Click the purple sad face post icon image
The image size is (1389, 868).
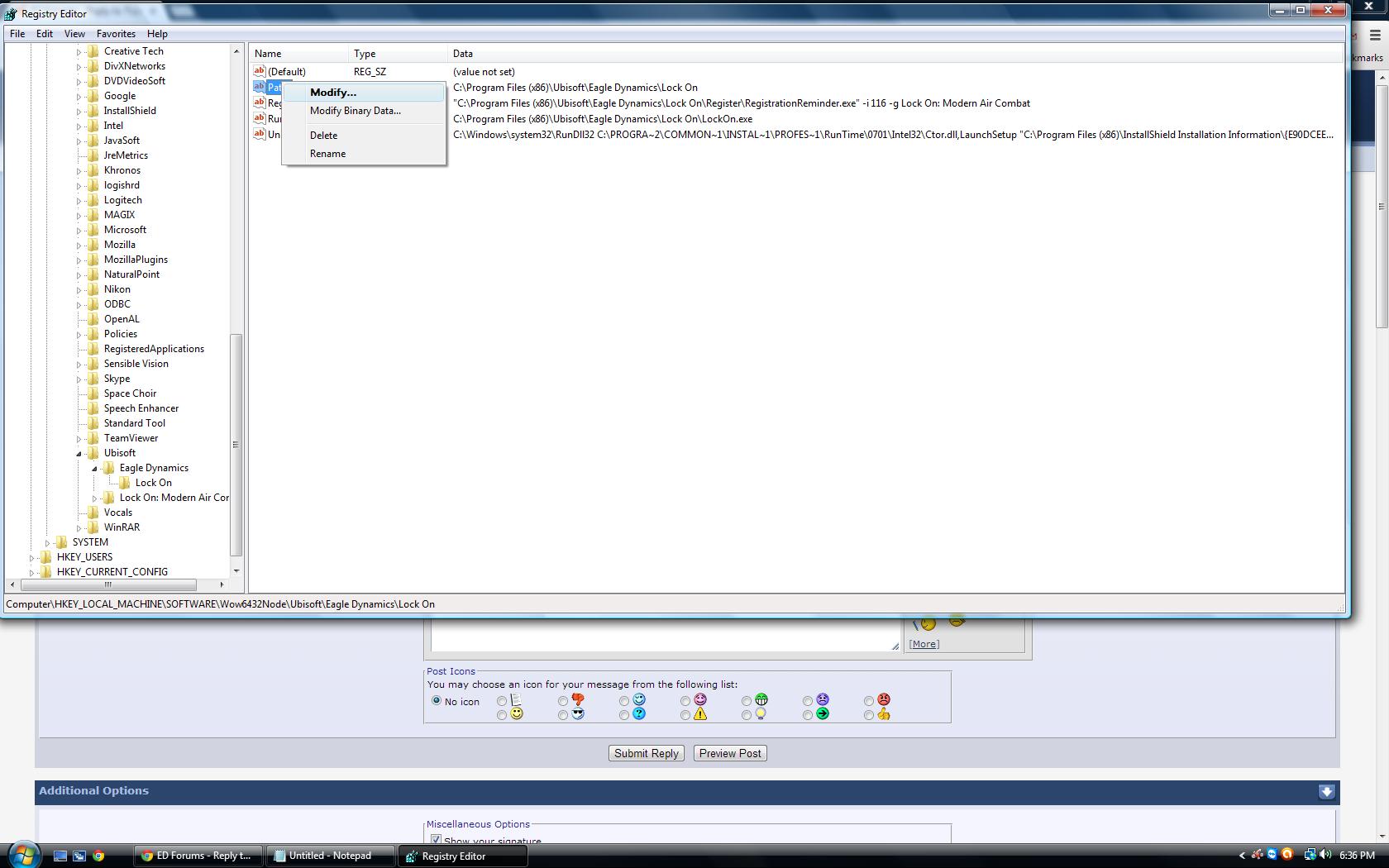click(823, 699)
